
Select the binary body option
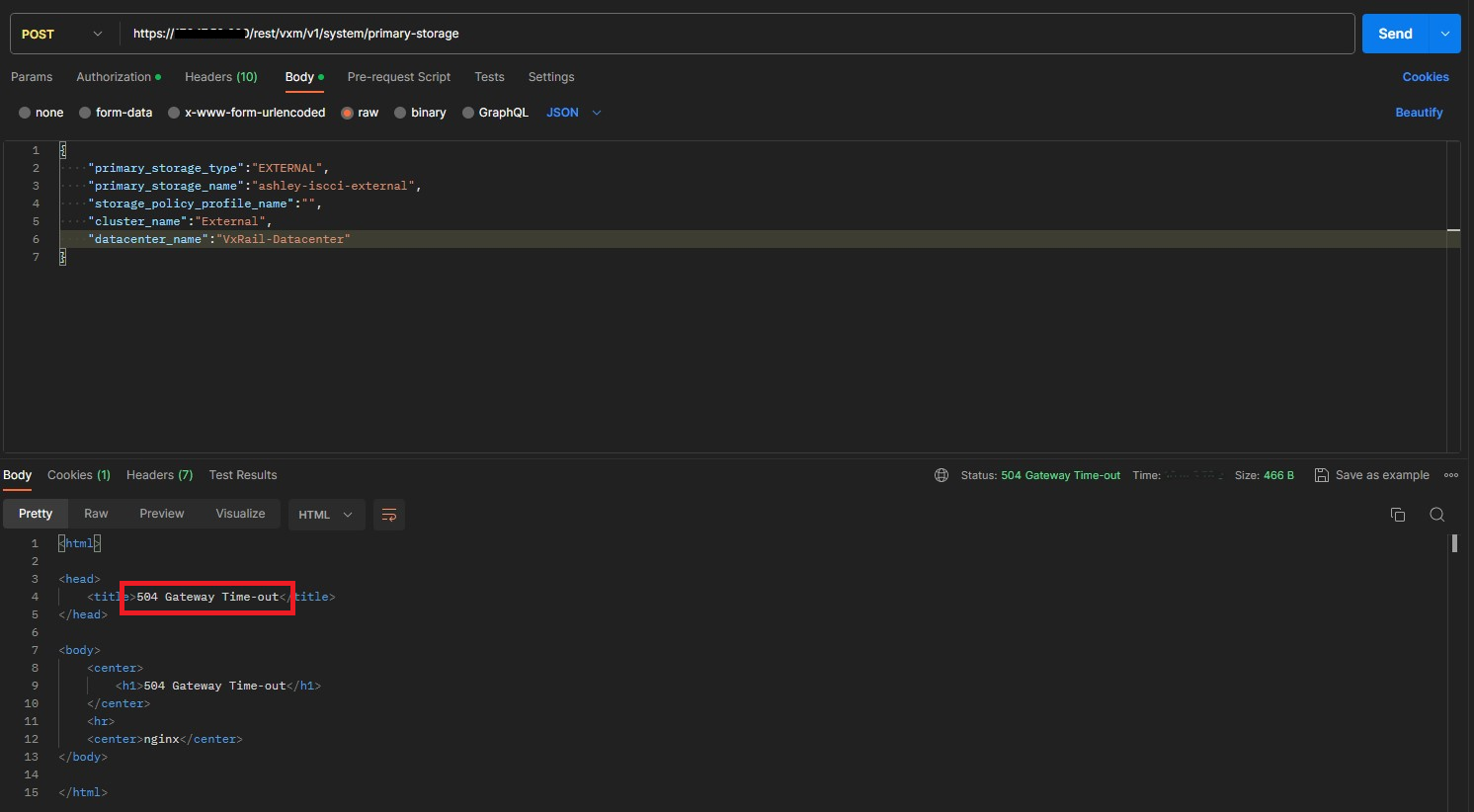[x=420, y=112]
